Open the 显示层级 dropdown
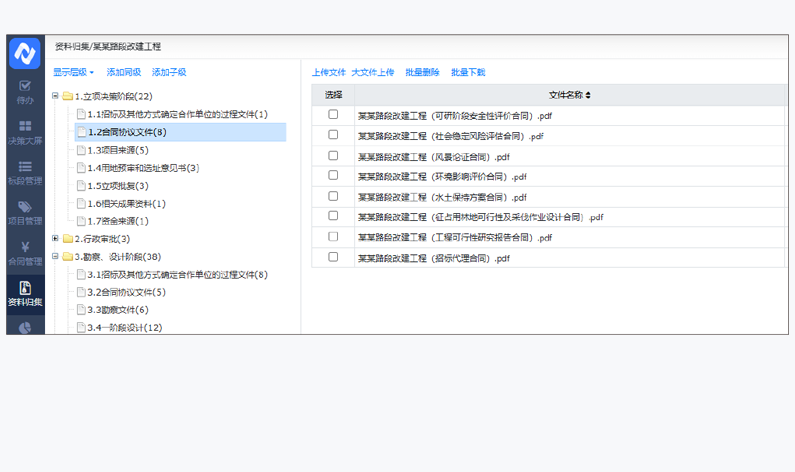This screenshot has height=472, width=795. pyautogui.click(x=73, y=72)
